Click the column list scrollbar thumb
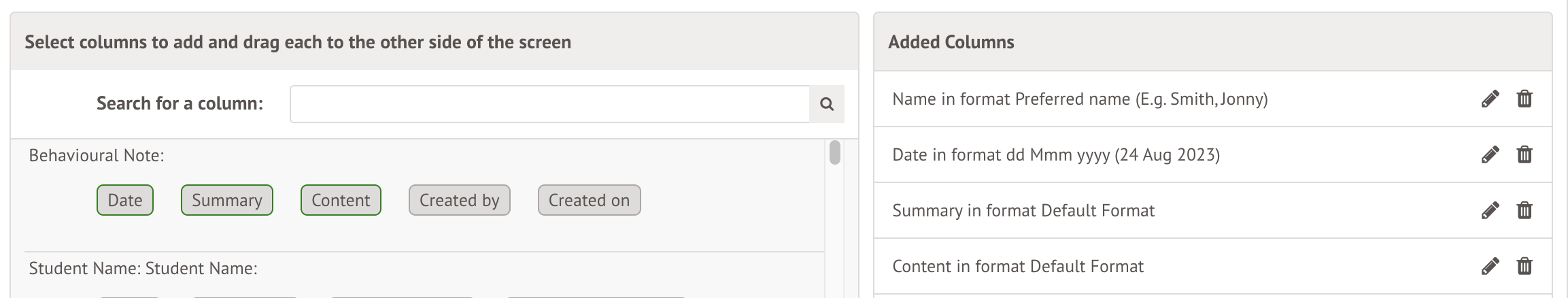This screenshot has width=1568, height=298. click(835, 152)
